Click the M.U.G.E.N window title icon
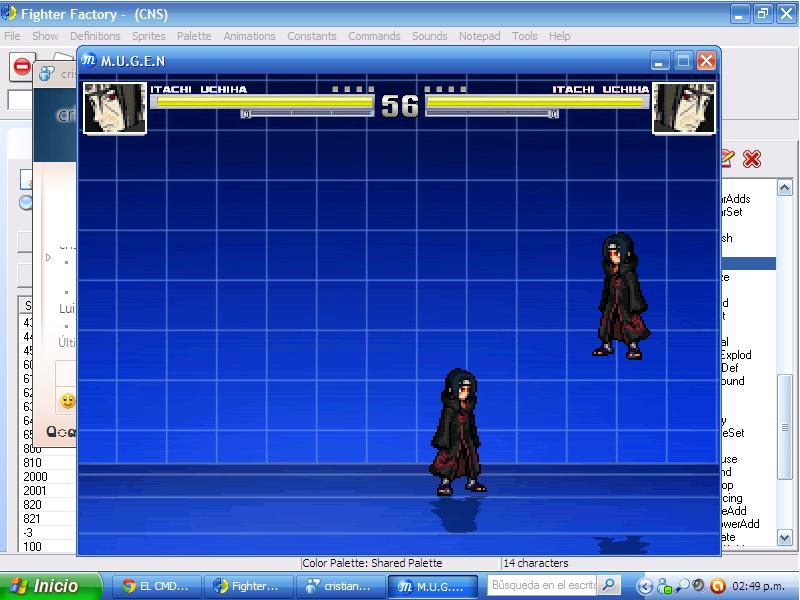The width and height of the screenshot is (800, 600). 89,61
